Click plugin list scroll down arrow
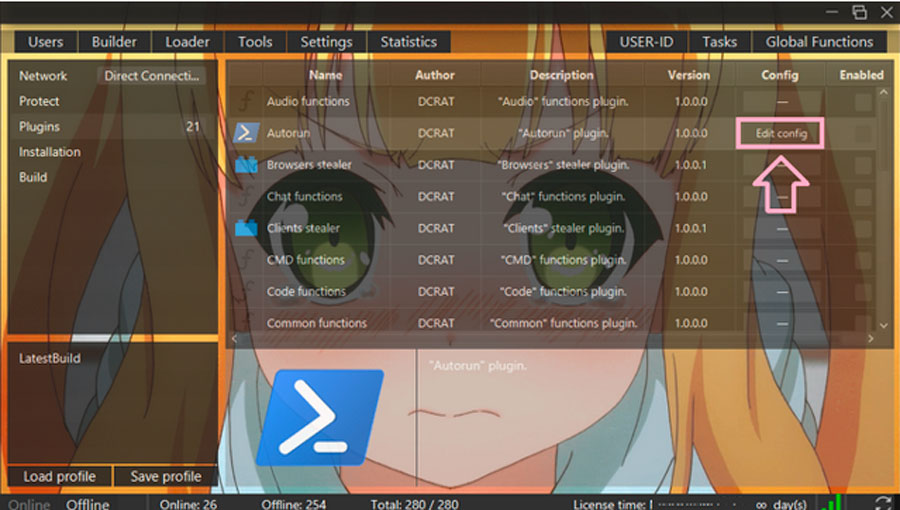 pos(884,325)
